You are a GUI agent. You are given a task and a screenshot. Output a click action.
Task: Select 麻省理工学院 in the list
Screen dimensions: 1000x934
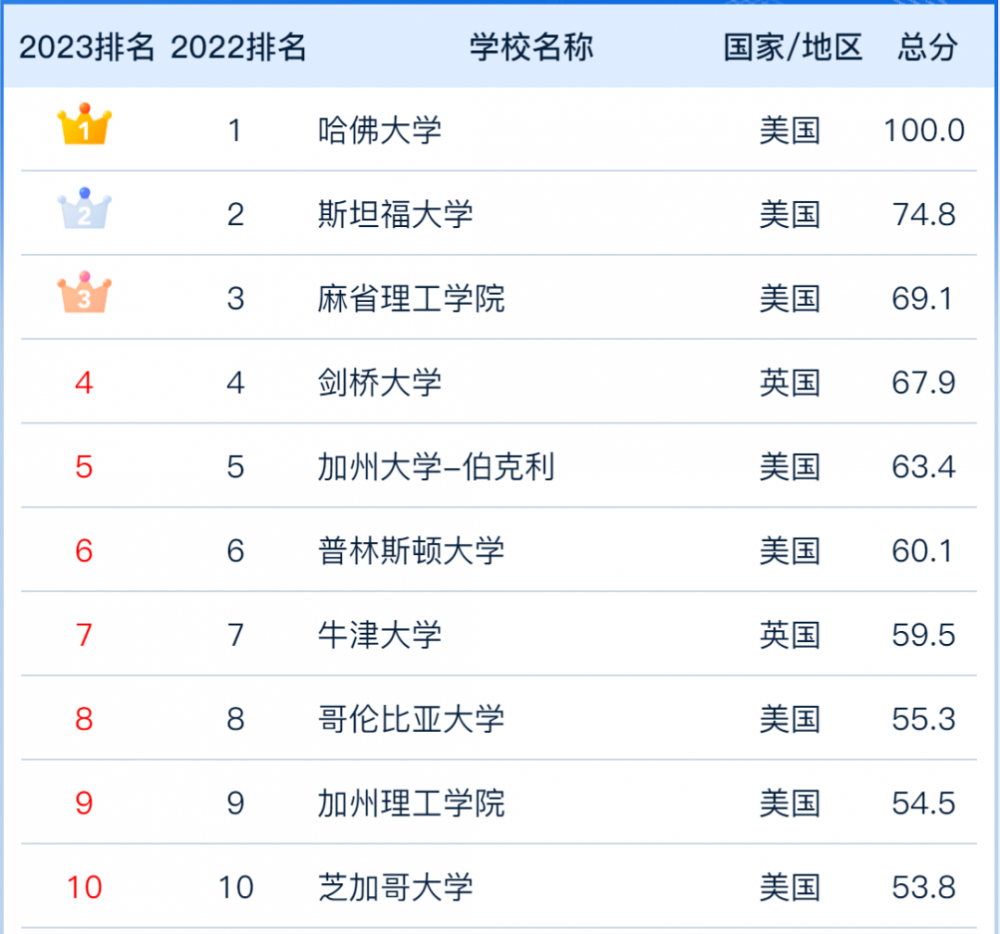411,298
